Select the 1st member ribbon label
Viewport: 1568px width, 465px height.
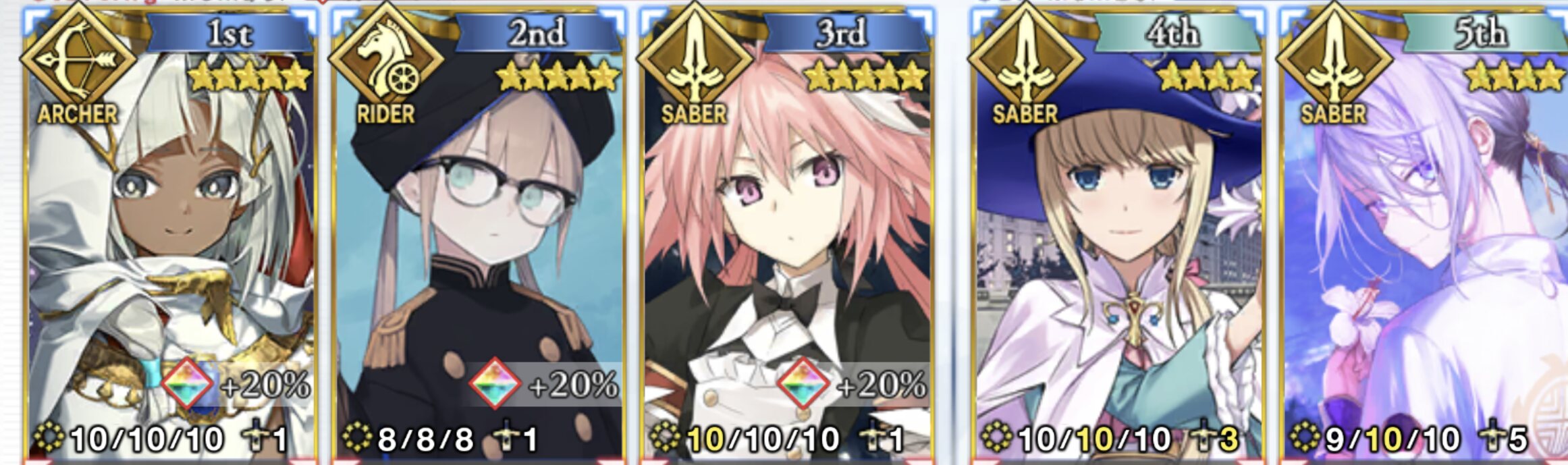pyautogui.click(x=229, y=34)
